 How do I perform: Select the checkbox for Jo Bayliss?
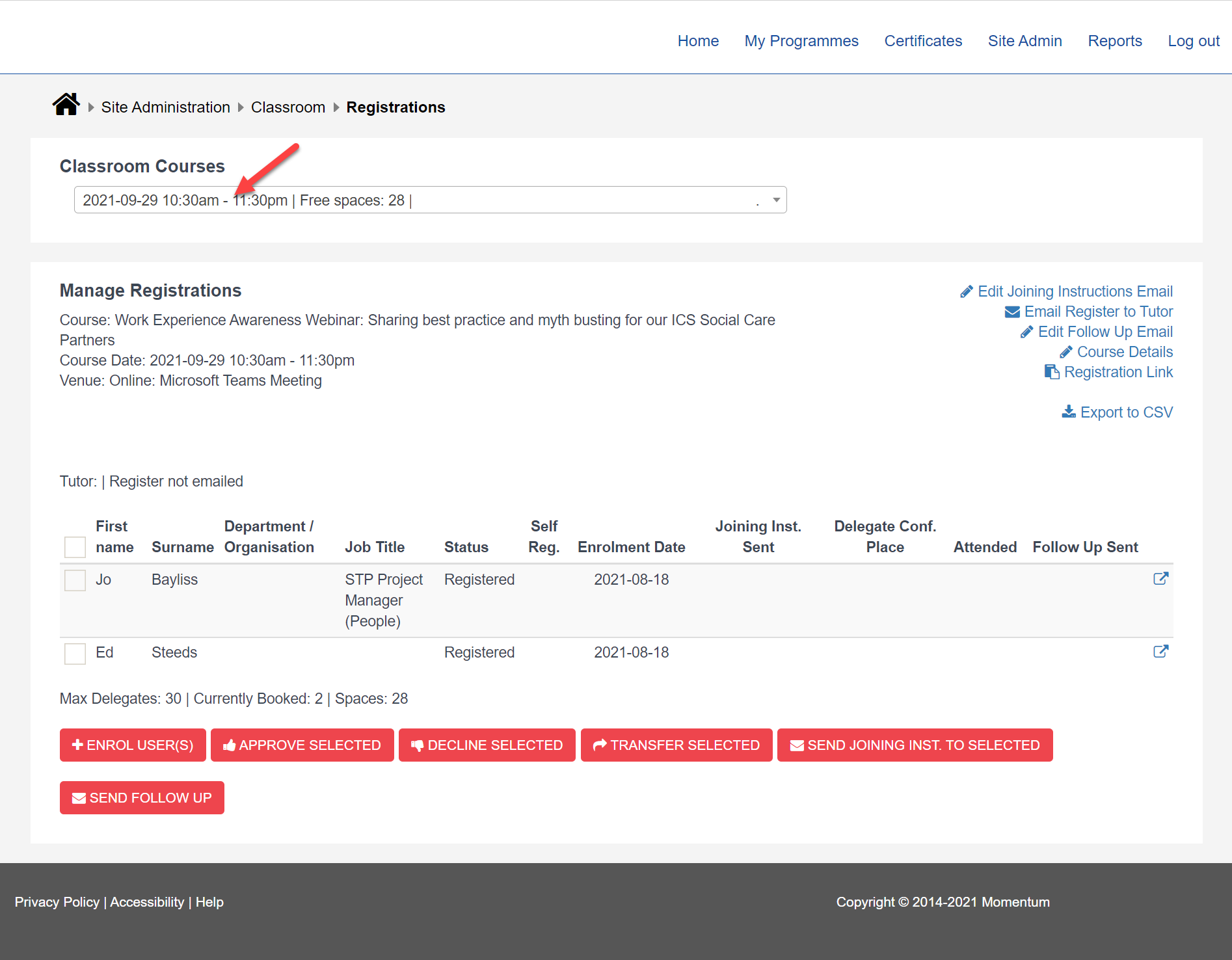[x=75, y=580]
